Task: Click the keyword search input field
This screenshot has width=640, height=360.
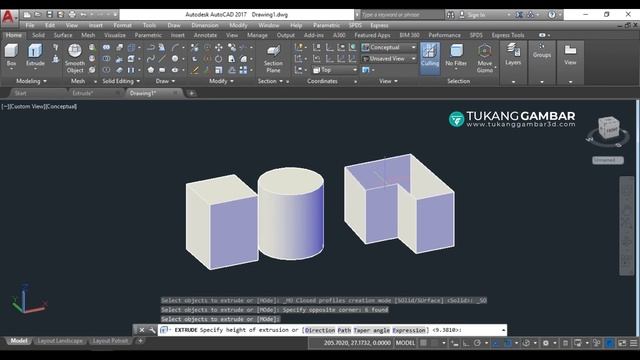Action: [x=402, y=15]
